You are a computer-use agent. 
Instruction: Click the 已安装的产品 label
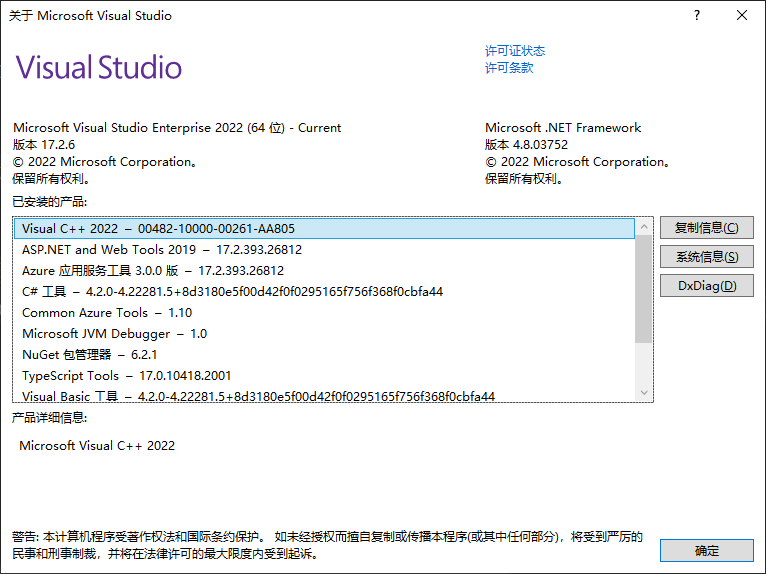click(49, 201)
